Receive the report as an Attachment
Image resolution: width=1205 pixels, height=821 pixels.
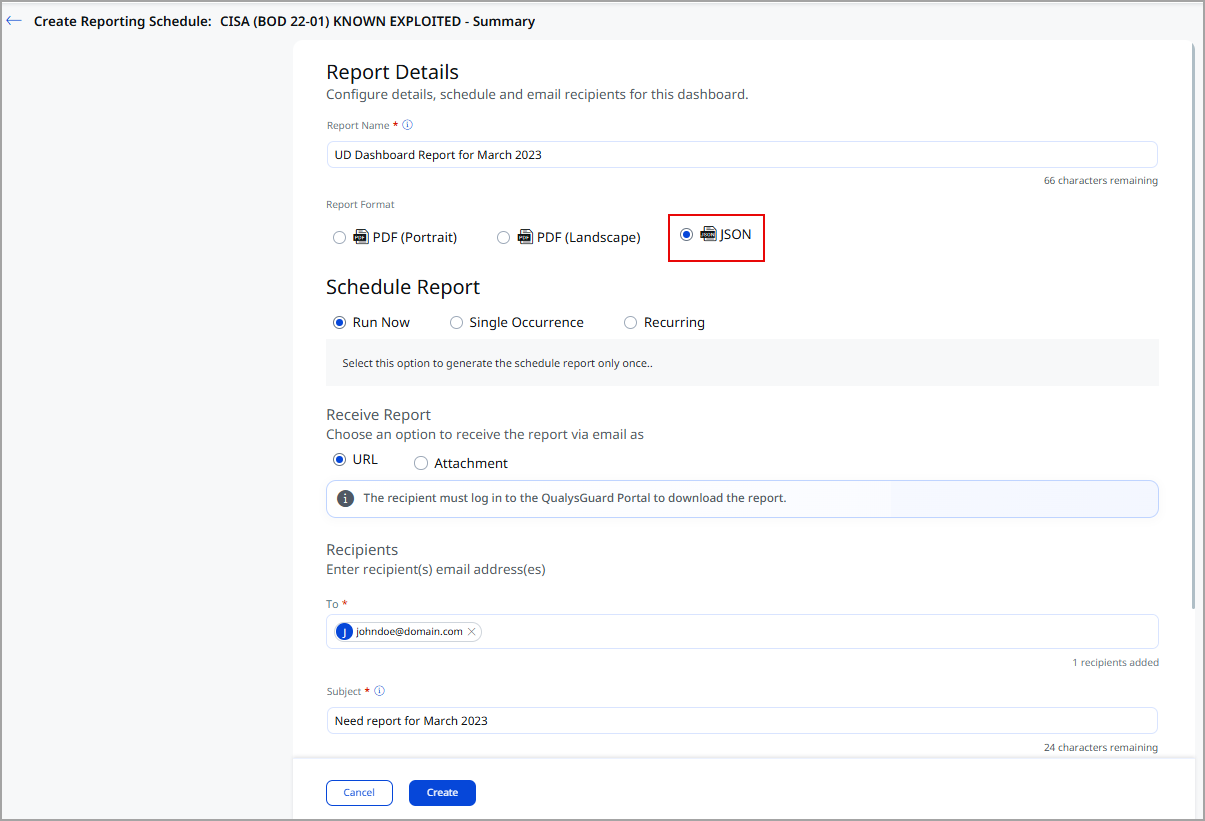click(421, 464)
